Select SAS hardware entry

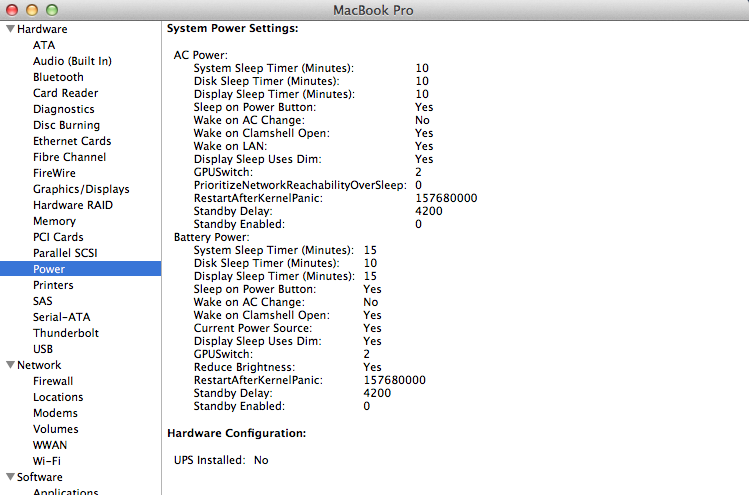pyautogui.click(x=43, y=301)
